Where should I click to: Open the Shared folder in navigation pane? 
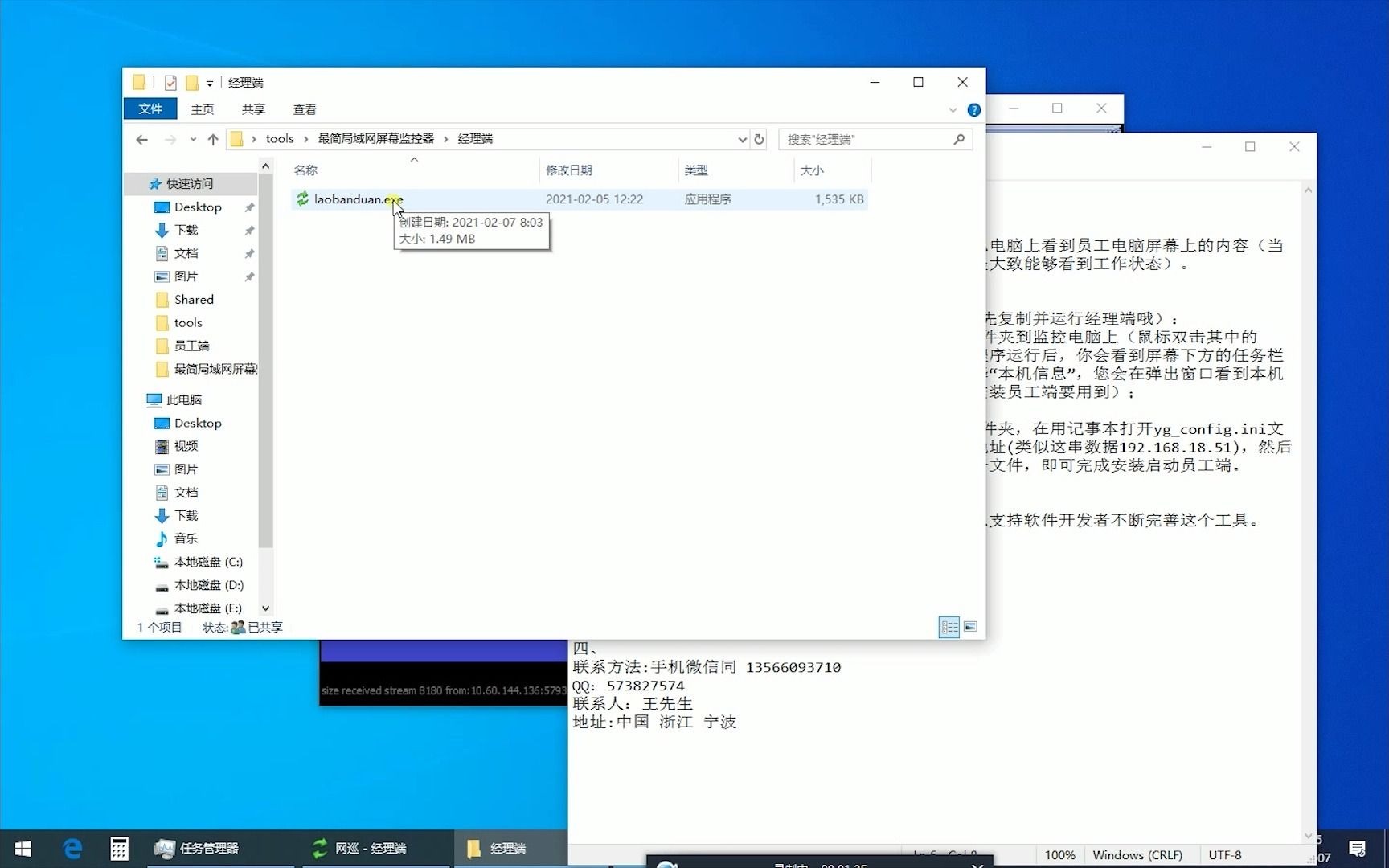(194, 300)
